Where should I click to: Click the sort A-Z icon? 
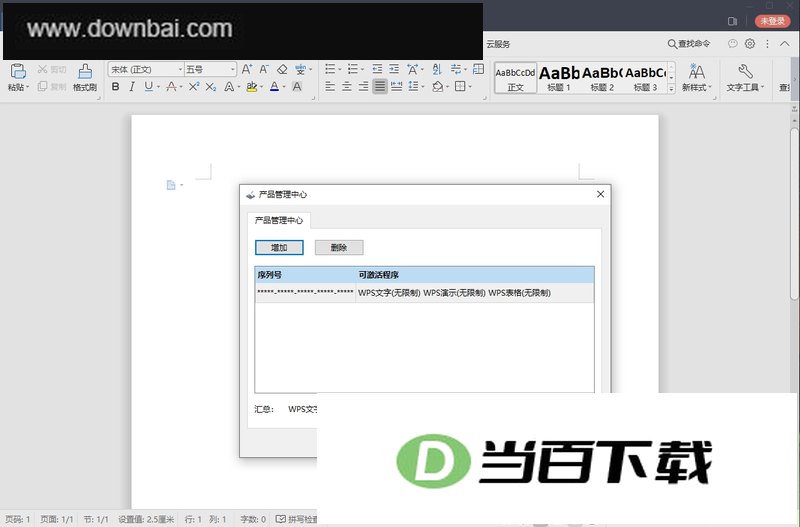click(437, 69)
